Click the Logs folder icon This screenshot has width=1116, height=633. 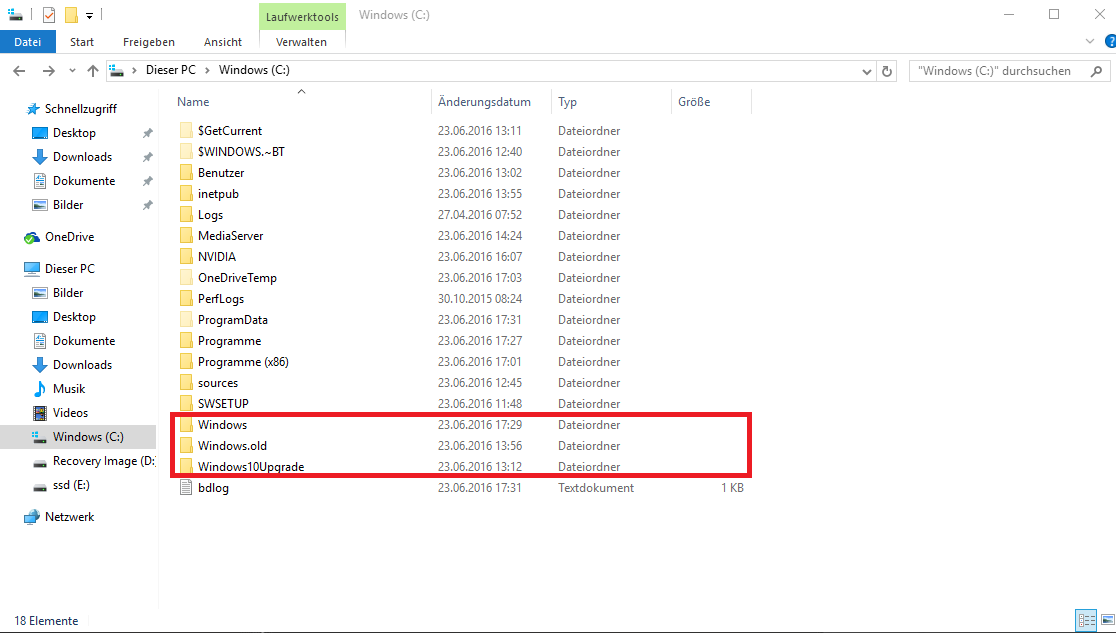pyautogui.click(x=186, y=214)
